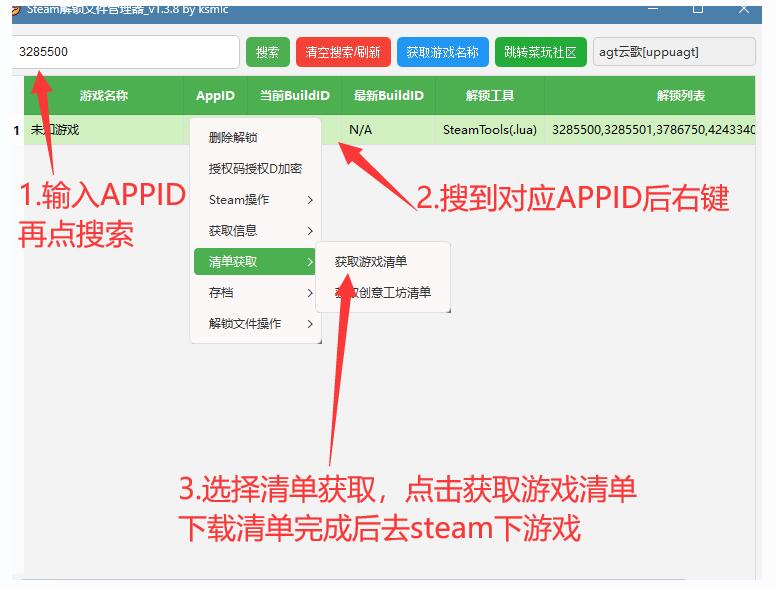Sort by the AppID column header
776x590 pixels.
[215, 96]
